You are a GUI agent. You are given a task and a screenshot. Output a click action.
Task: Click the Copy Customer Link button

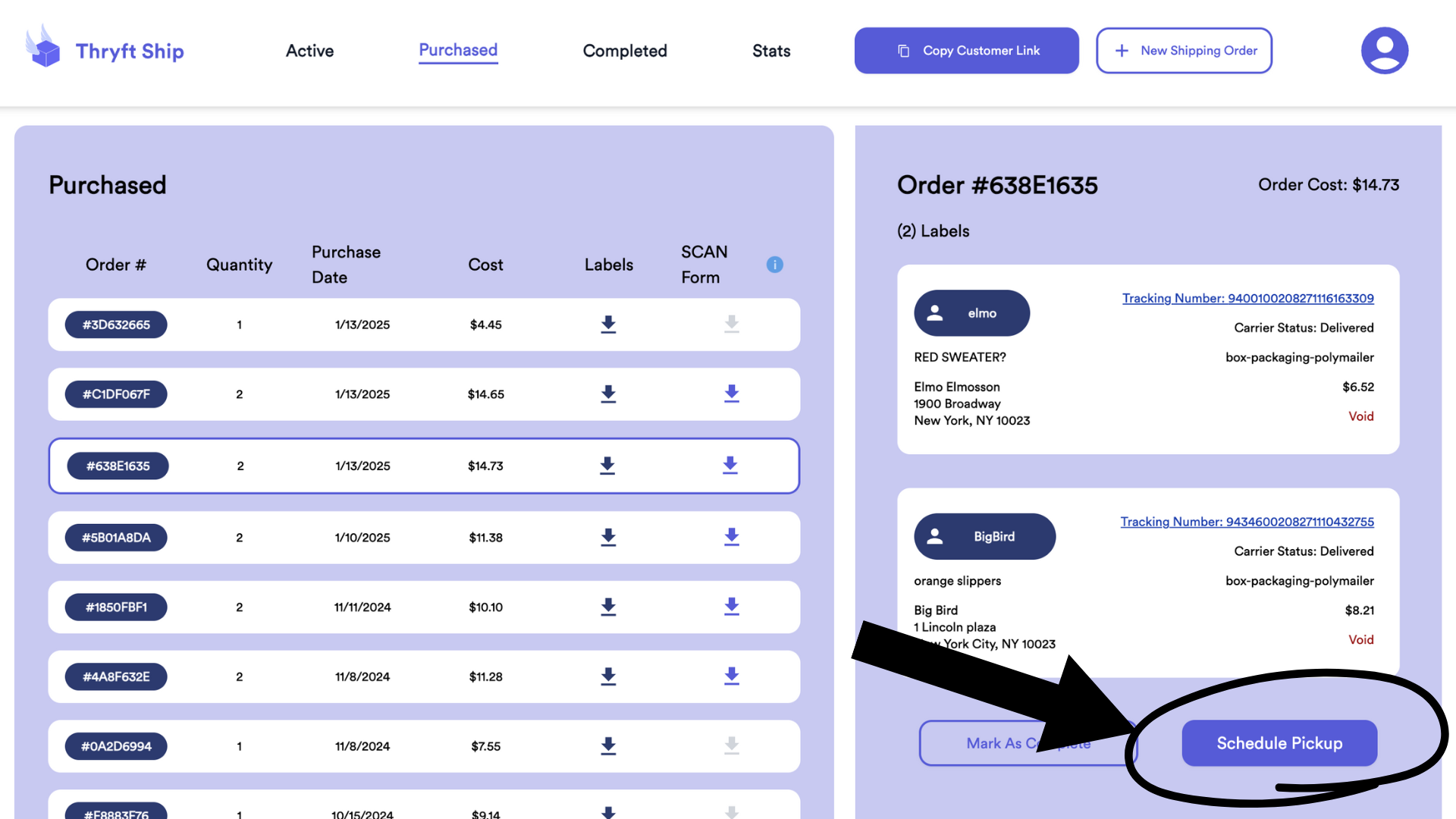pyautogui.click(x=966, y=49)
